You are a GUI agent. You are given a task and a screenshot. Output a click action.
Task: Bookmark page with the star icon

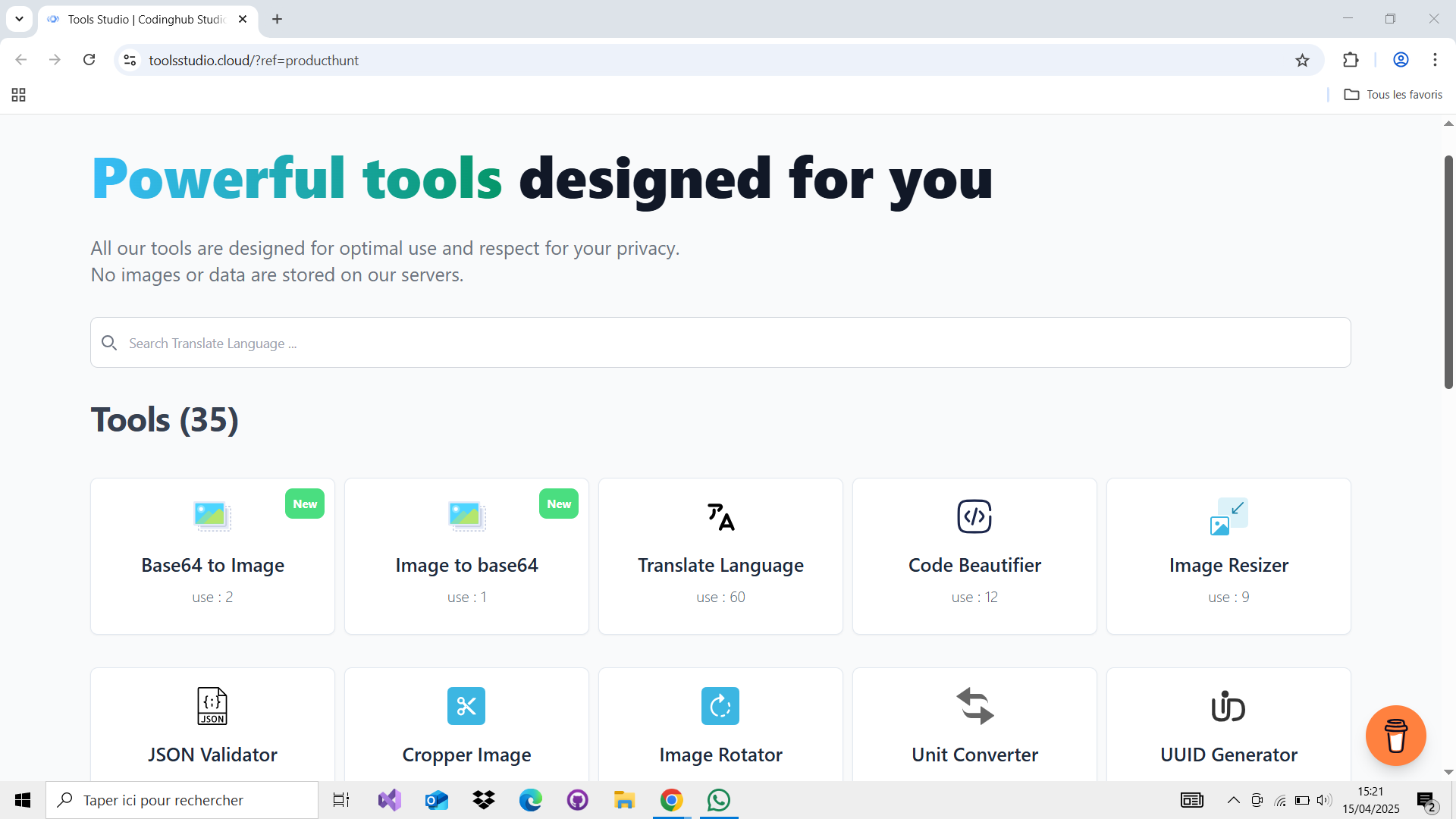(1302, 61)
